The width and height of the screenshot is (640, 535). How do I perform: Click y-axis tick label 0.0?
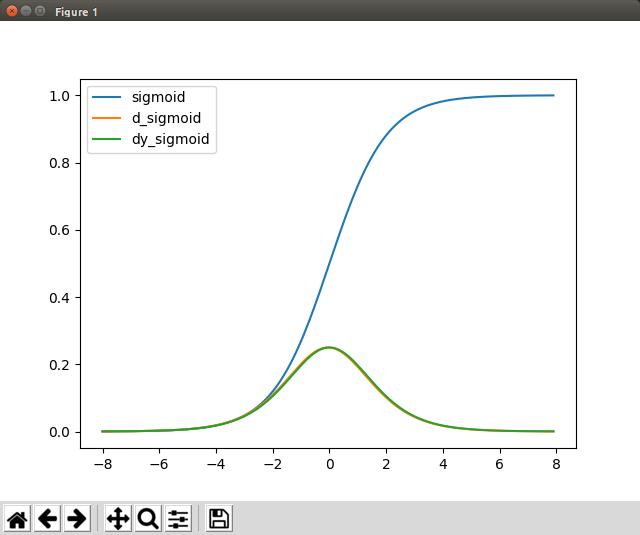[60, 432]
